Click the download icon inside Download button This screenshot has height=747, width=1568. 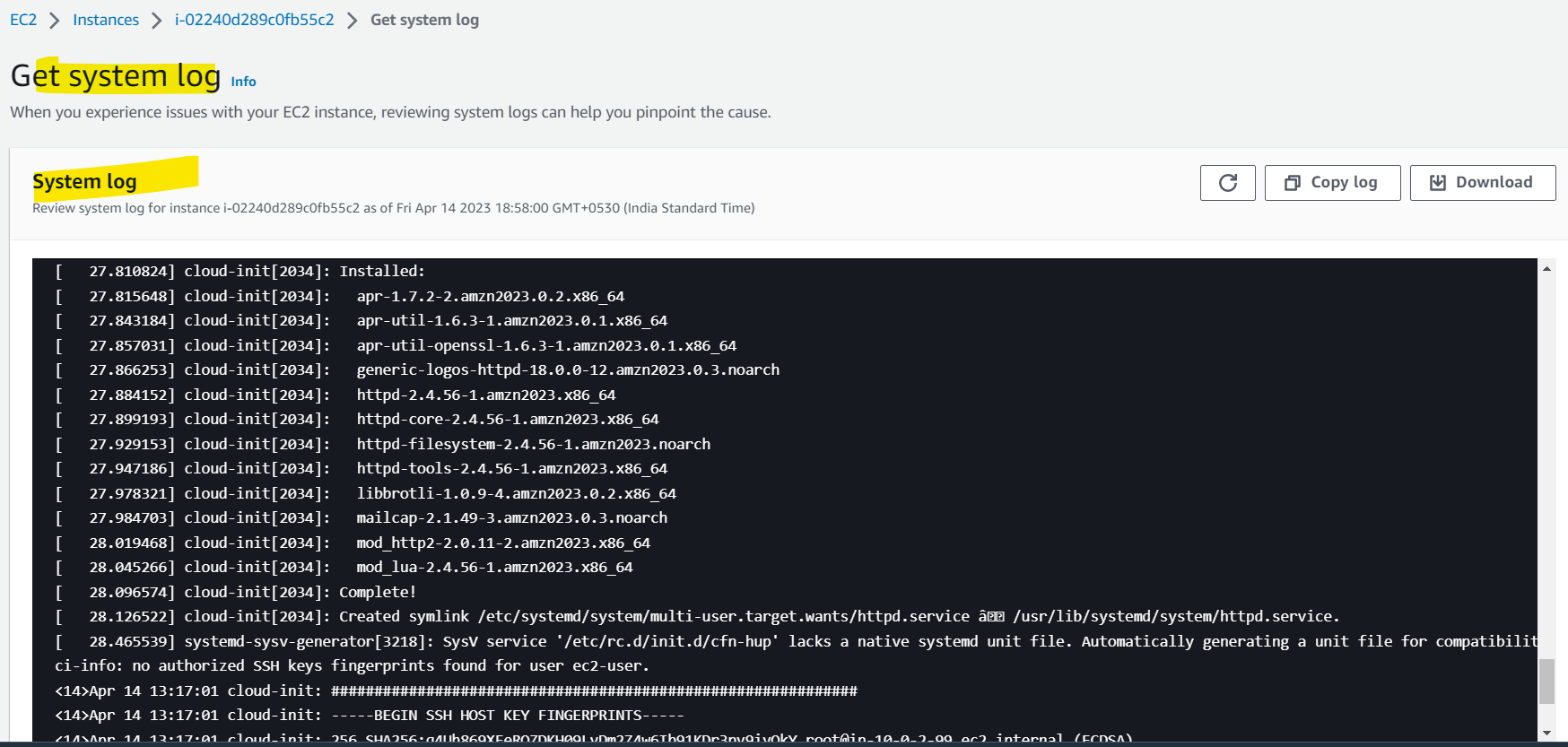[x=1438, y=182]
